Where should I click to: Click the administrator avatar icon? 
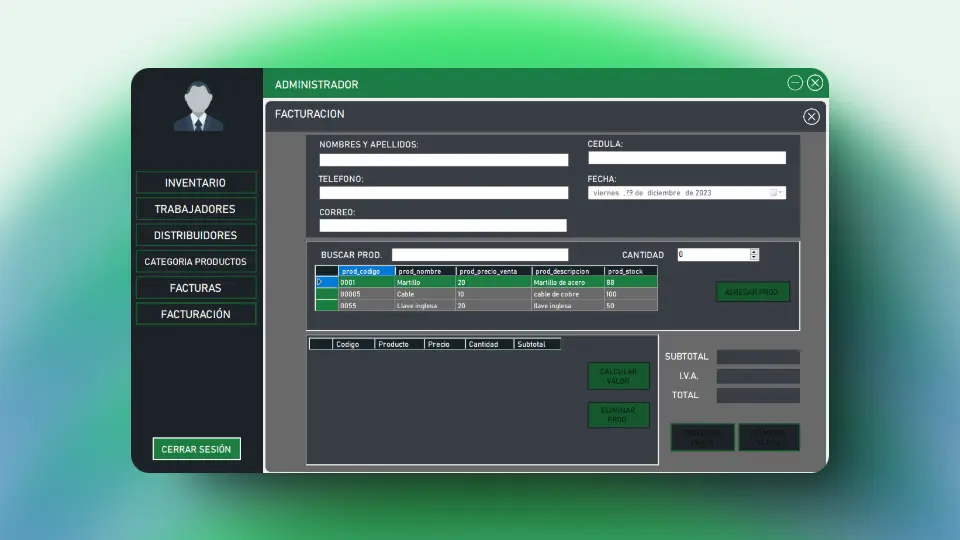(198, 107)
